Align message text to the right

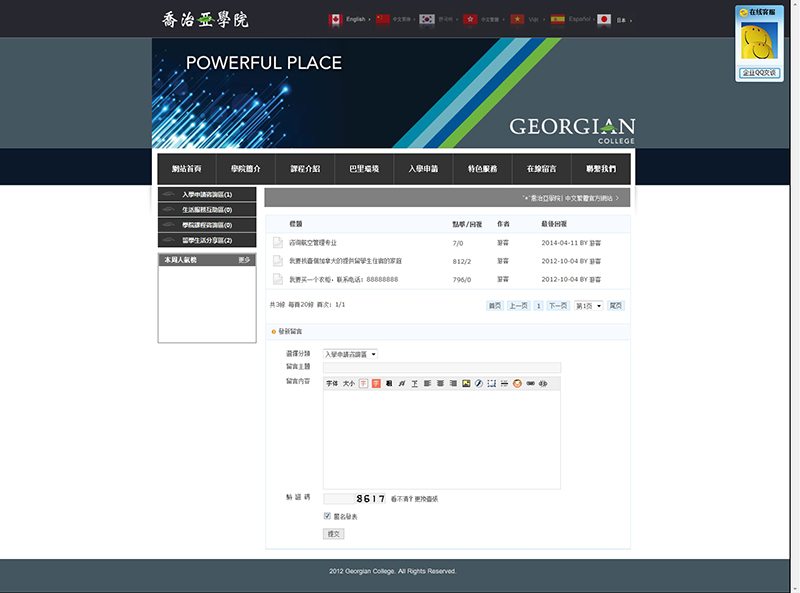(x=453, y=383)
